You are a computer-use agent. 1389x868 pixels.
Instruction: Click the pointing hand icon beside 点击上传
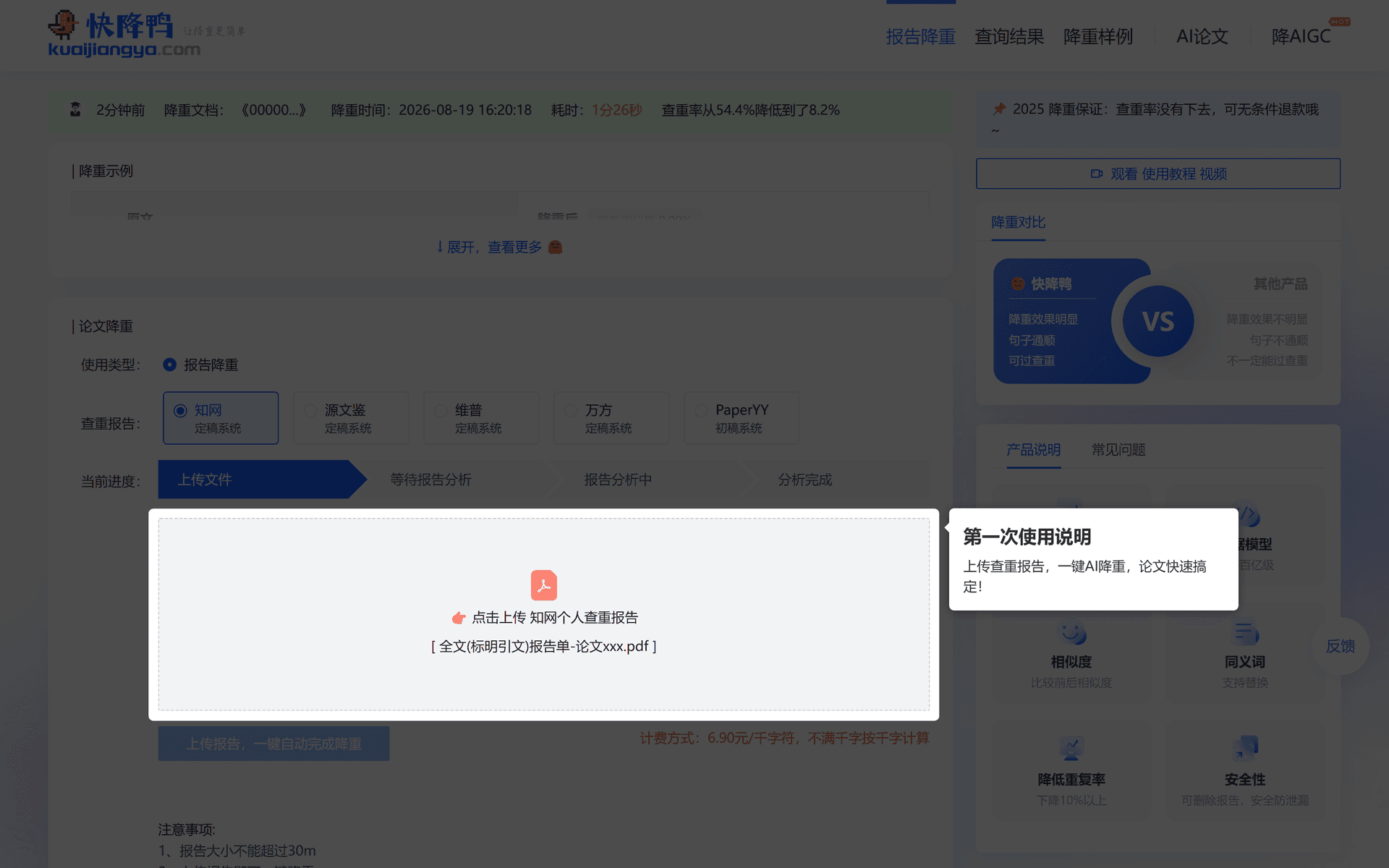459,618
